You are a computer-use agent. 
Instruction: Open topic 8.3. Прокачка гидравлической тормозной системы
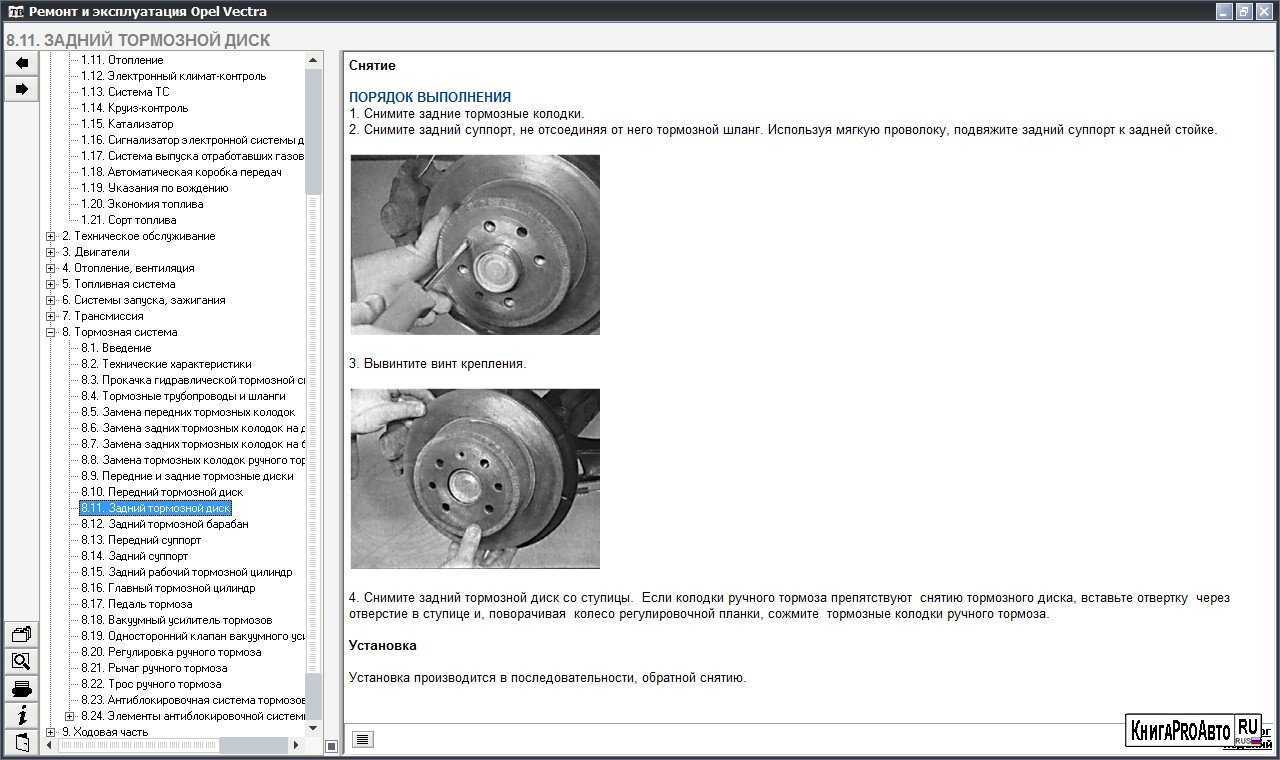tap(193, 380)
